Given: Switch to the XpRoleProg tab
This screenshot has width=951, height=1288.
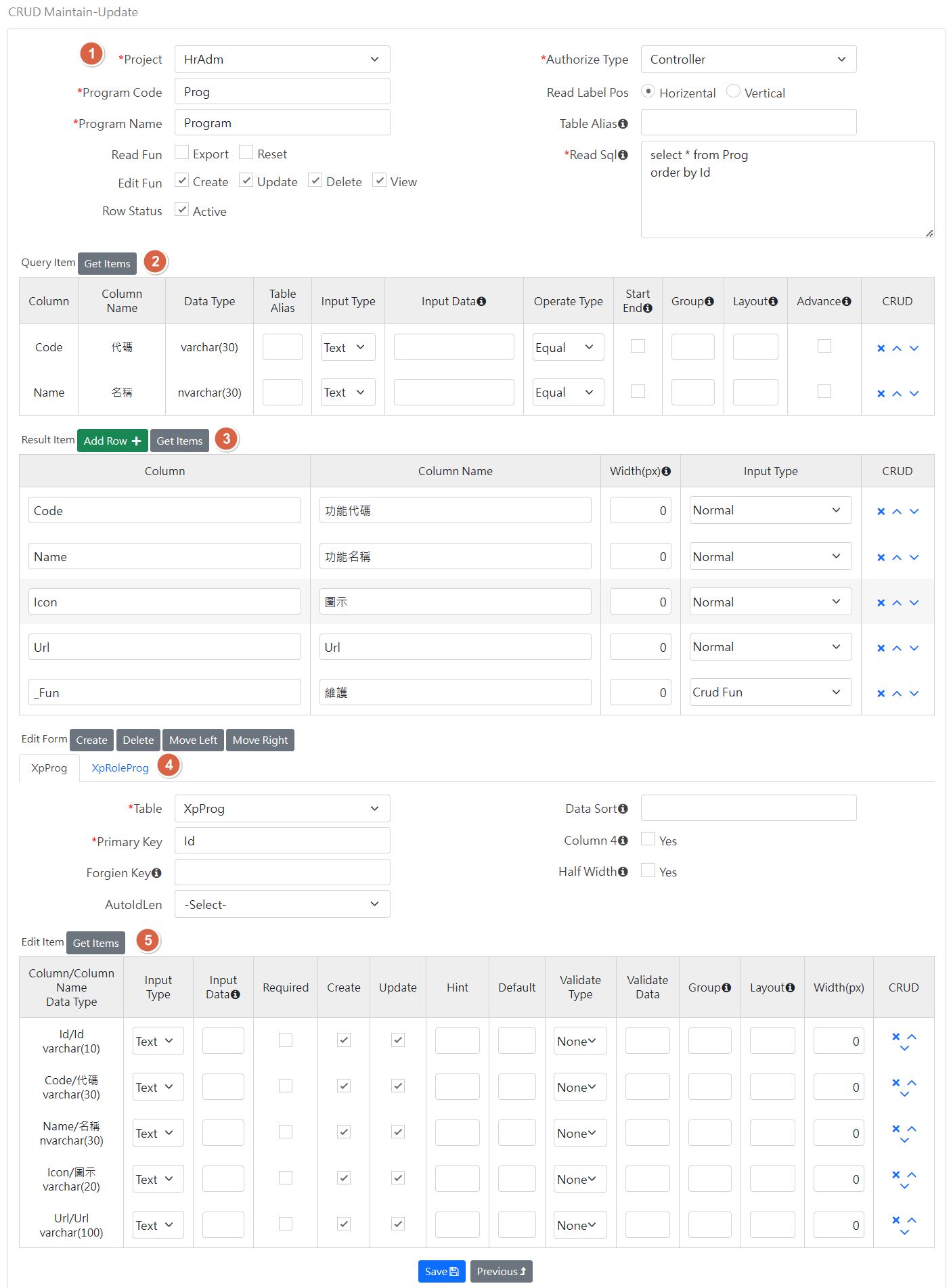Looking at the screenshot, I should [120, 768].
